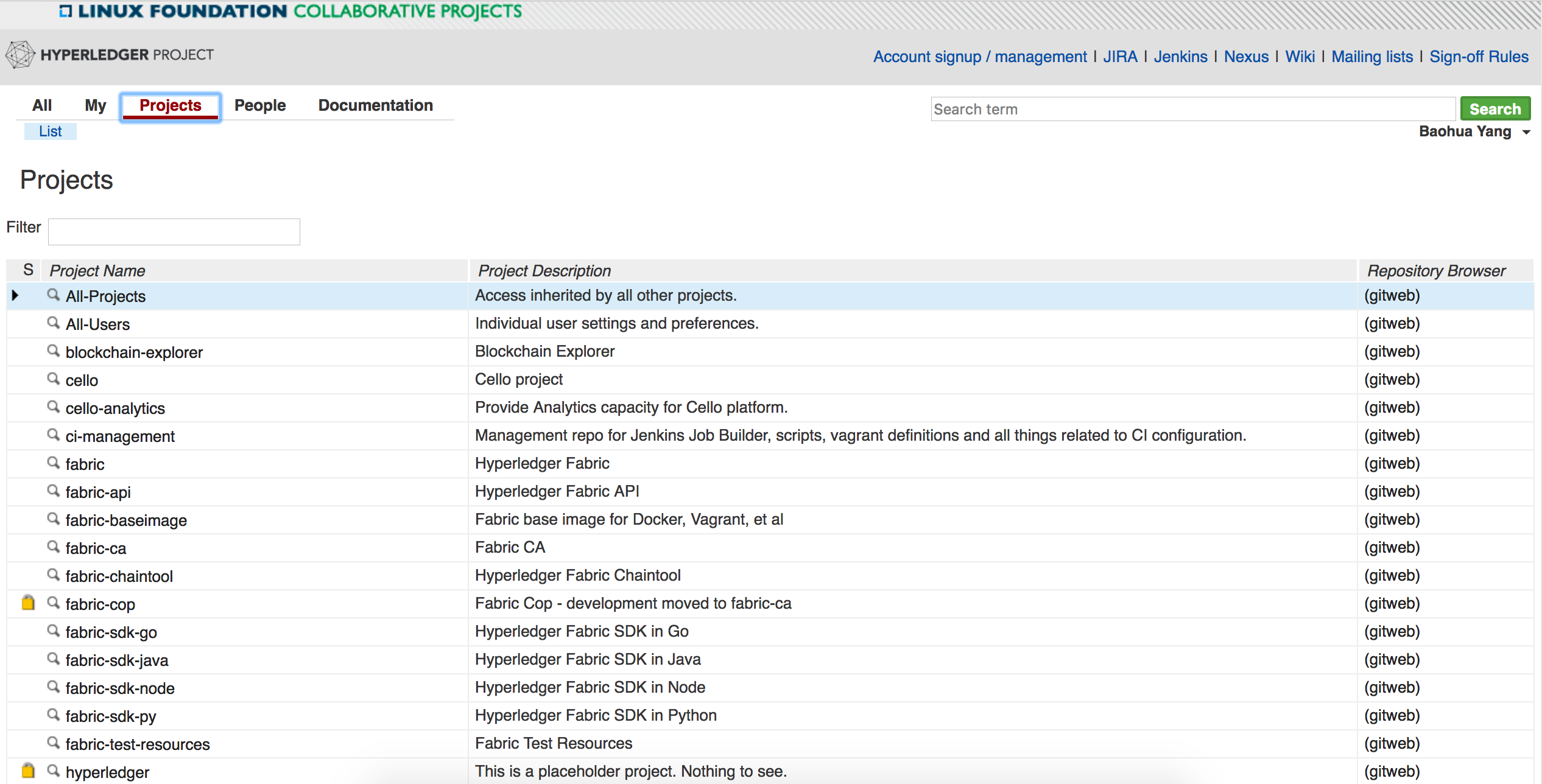Click the magnifier icon beside fabric-ca
The height and width of the screenshot is (784, 1542).
(54, 547)
